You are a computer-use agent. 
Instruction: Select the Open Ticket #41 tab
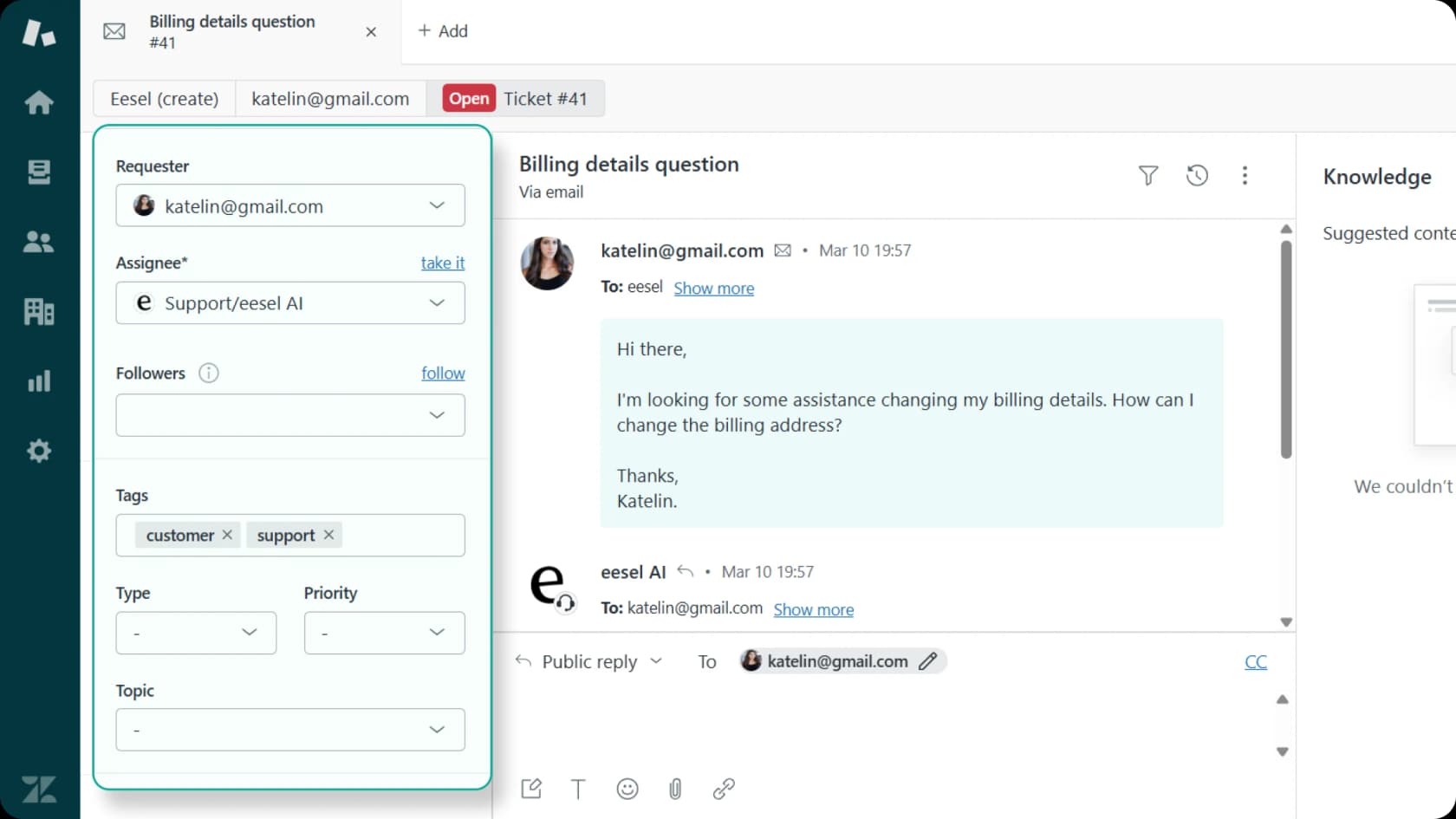(516, 99)
